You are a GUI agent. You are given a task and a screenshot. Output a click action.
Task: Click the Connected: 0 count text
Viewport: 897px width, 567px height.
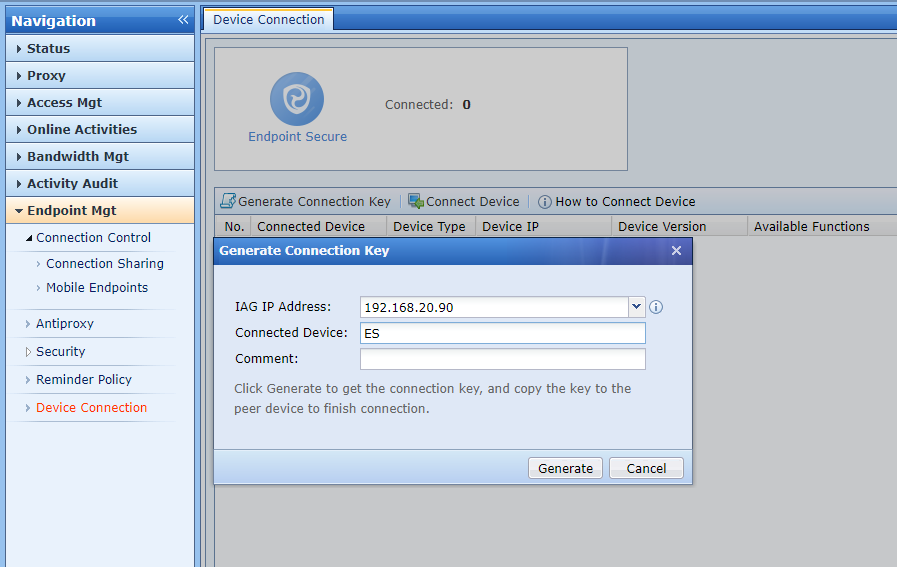point(428,105)
